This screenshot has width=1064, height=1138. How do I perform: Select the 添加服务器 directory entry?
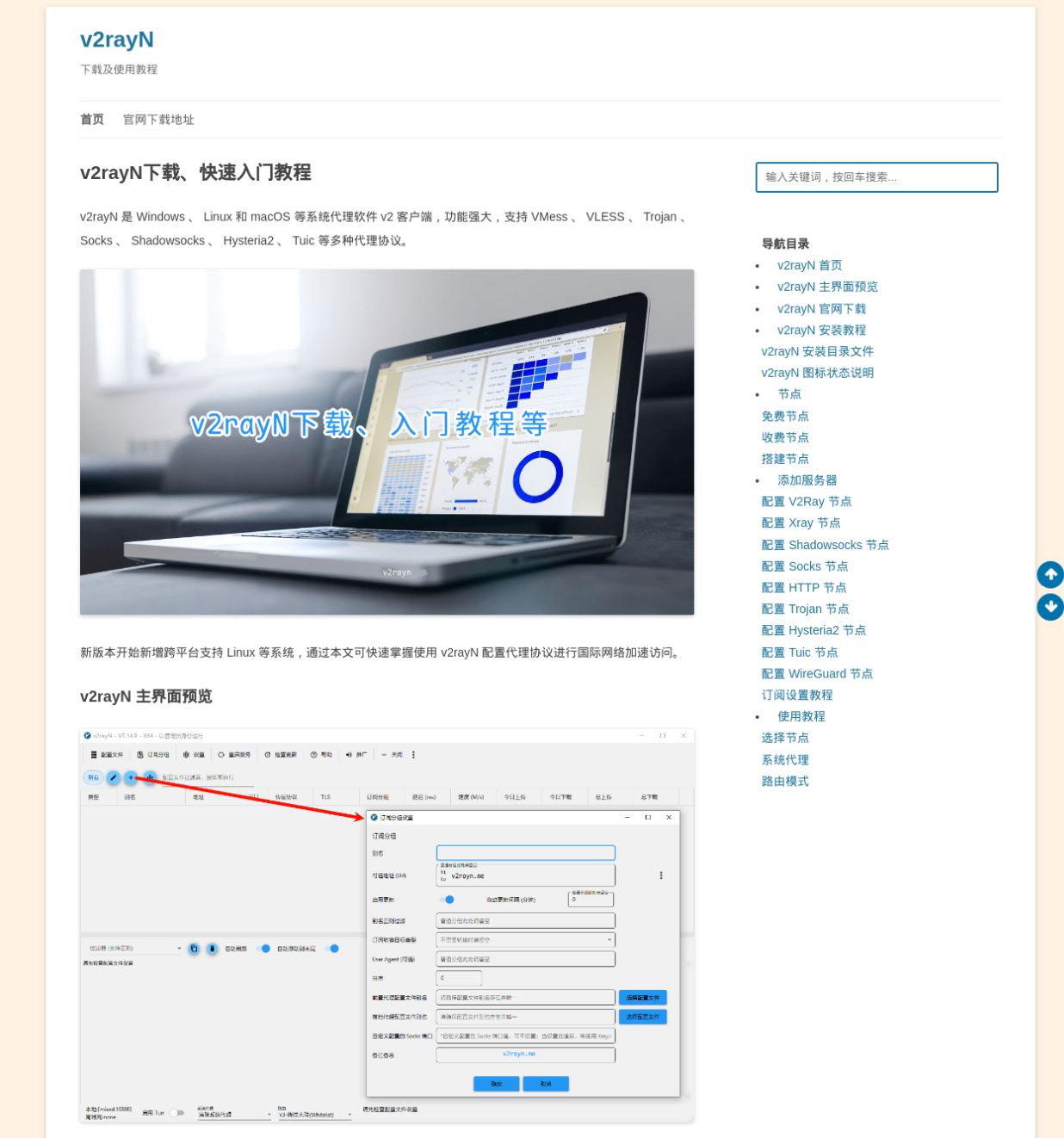(x=807, y=480)
